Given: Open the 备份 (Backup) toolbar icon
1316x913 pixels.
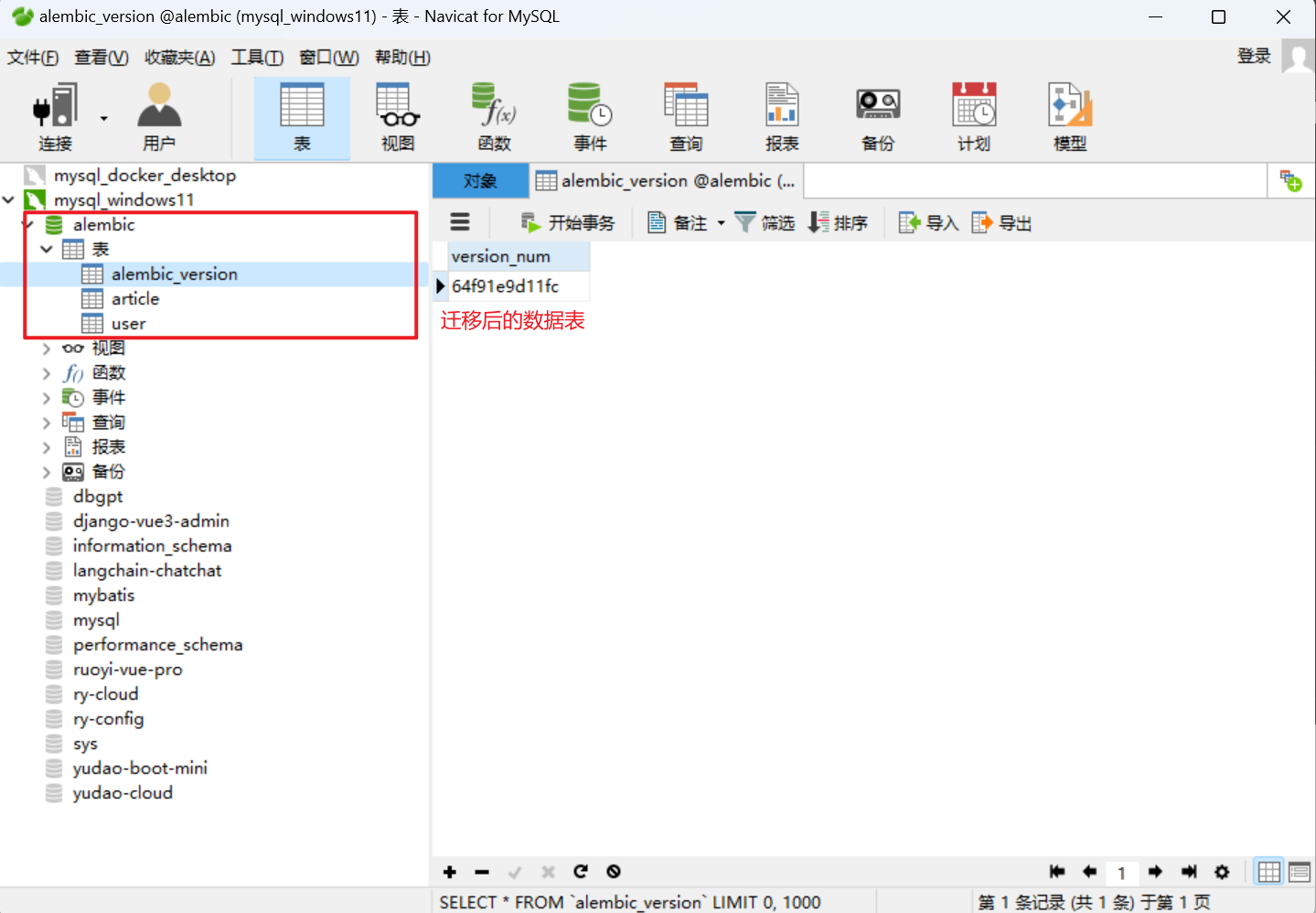Looking at the screenshot, I should click(x=877, y=116).
